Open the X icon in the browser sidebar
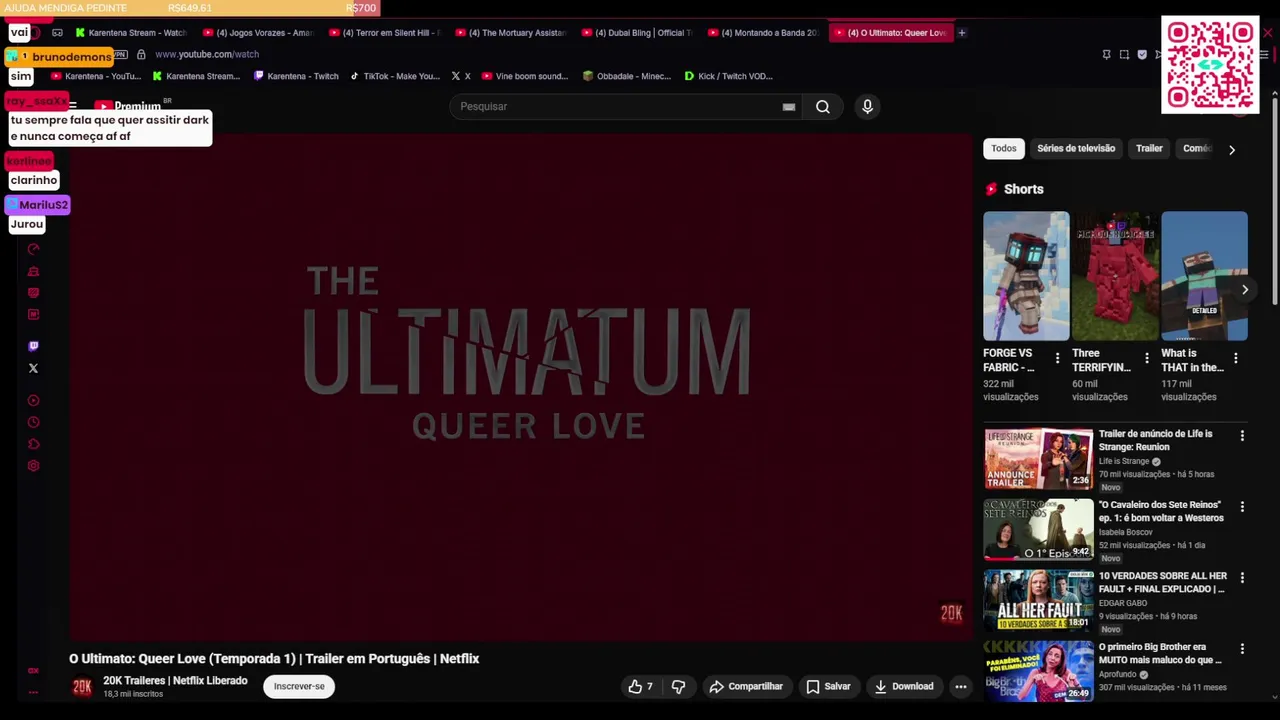This screenshot has height=720, width=1280. pyautogui.click(x=33, y=368)
